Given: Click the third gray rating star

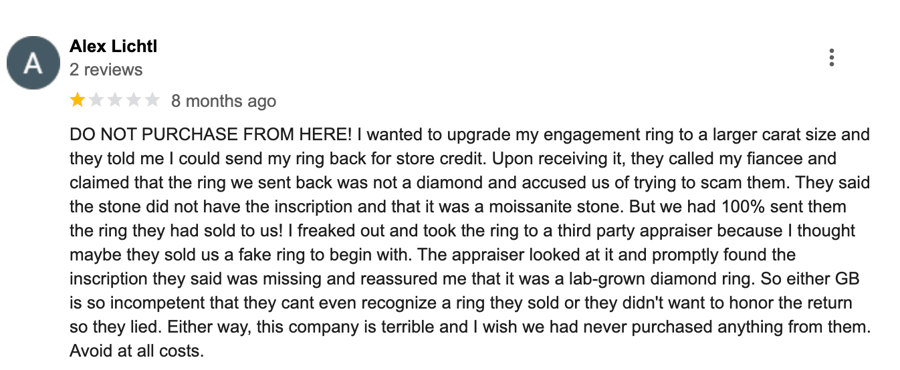Looking at the screenshot, I should (115, 101).
